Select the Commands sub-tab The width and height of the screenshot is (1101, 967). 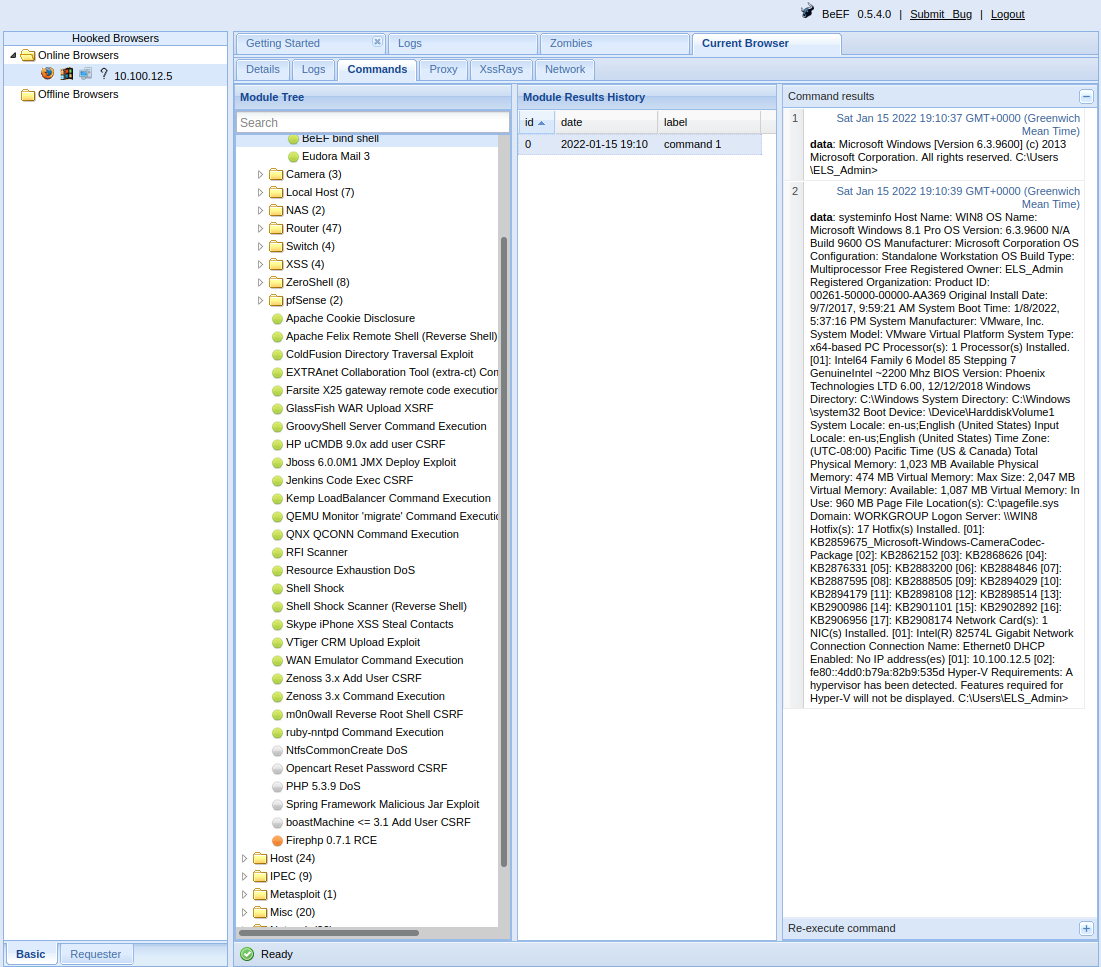(377, 69)
